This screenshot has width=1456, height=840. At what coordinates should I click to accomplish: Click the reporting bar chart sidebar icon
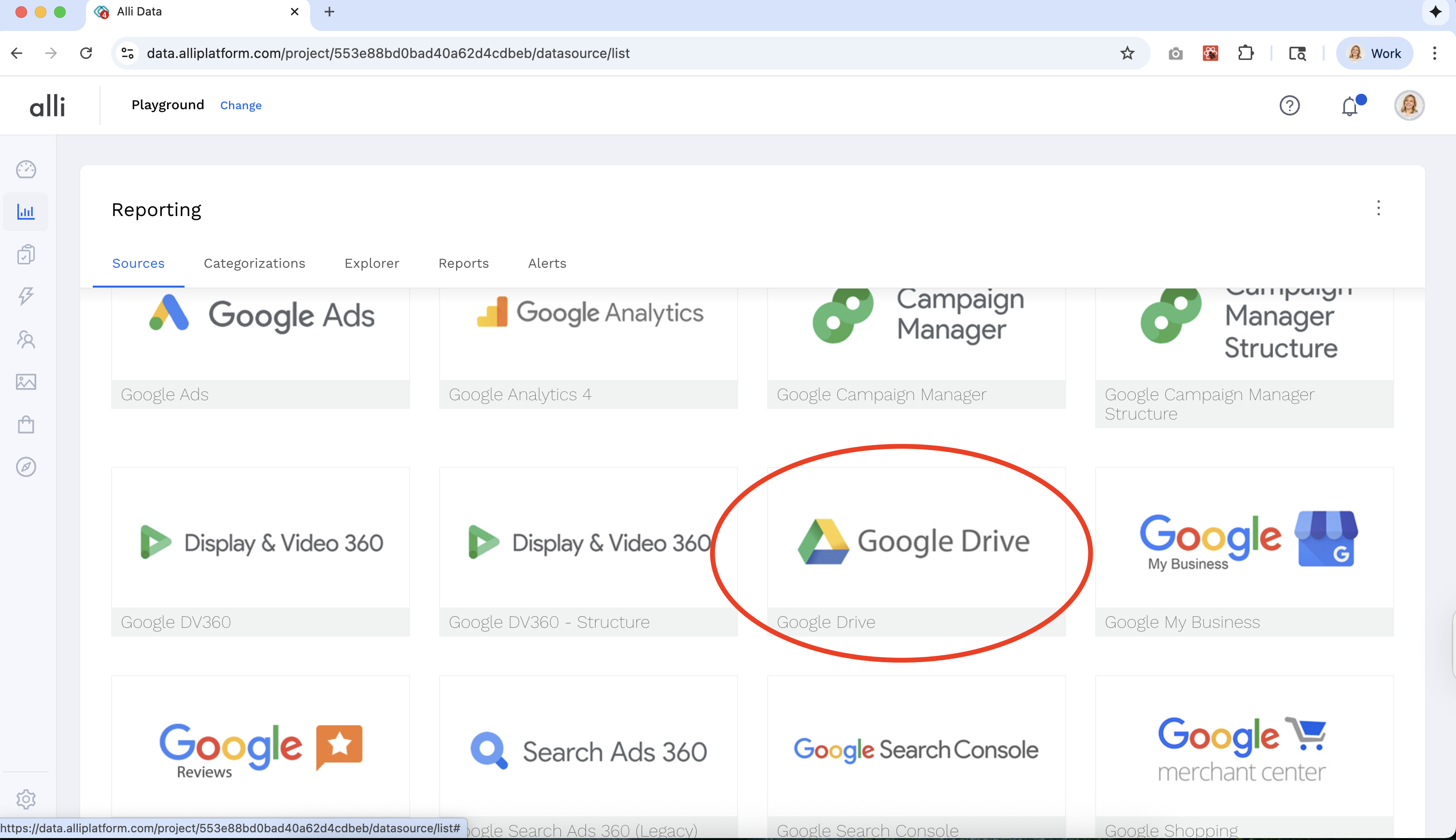[26, 212]
